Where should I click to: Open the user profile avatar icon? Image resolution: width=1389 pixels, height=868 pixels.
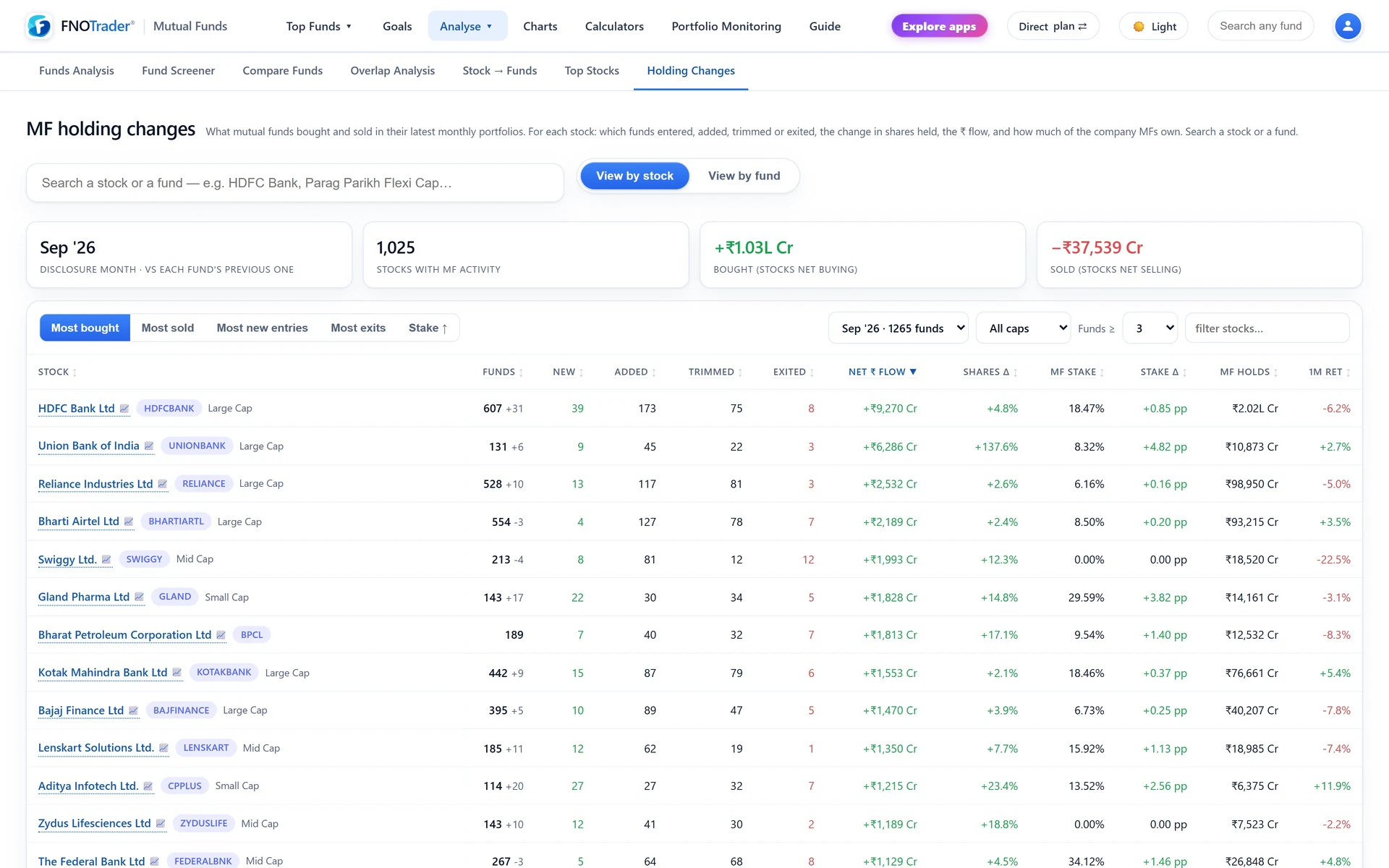pyautogui.click(x=1347, y=26)
